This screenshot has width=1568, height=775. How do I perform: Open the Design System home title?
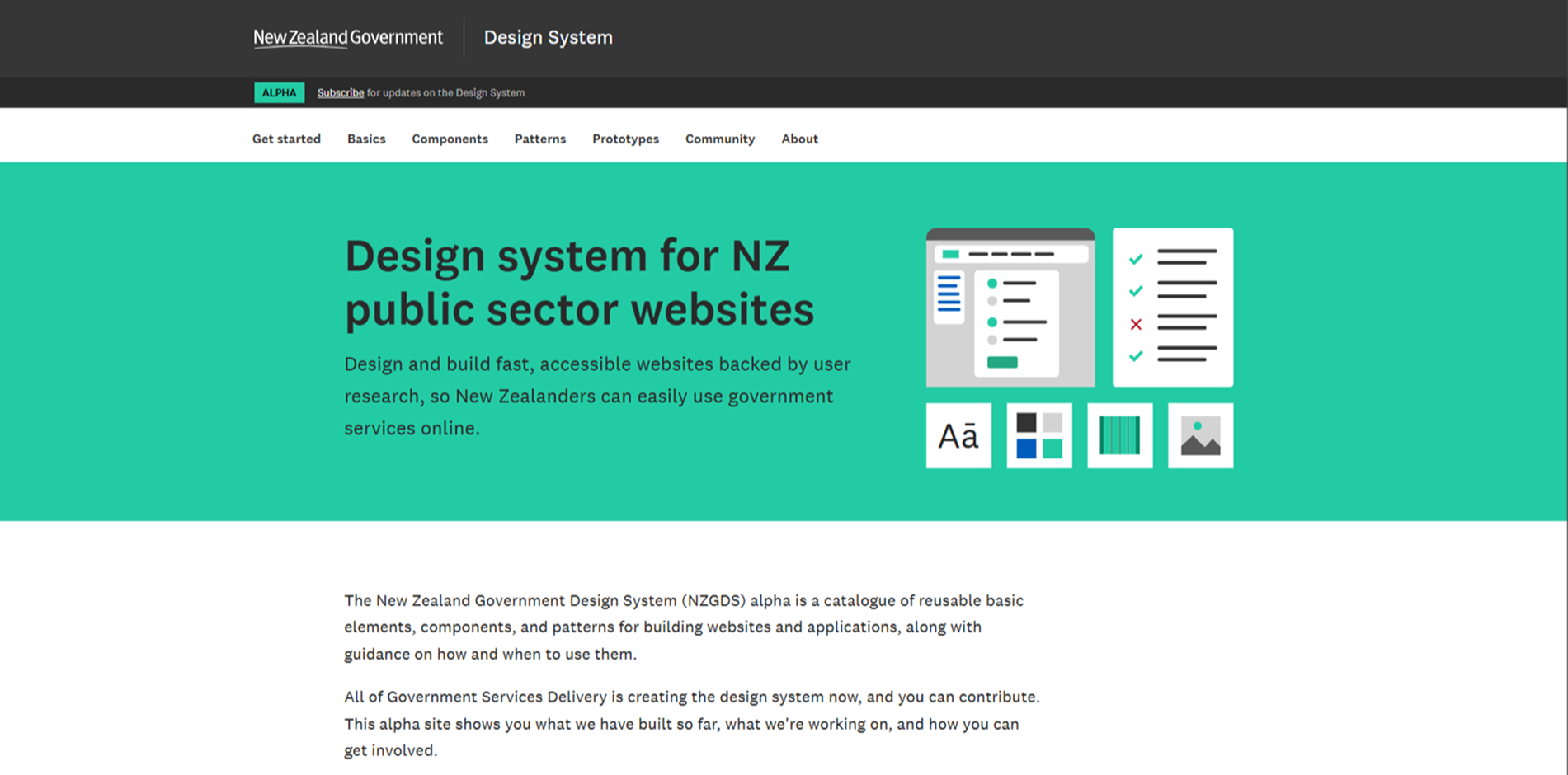[549, 37]
